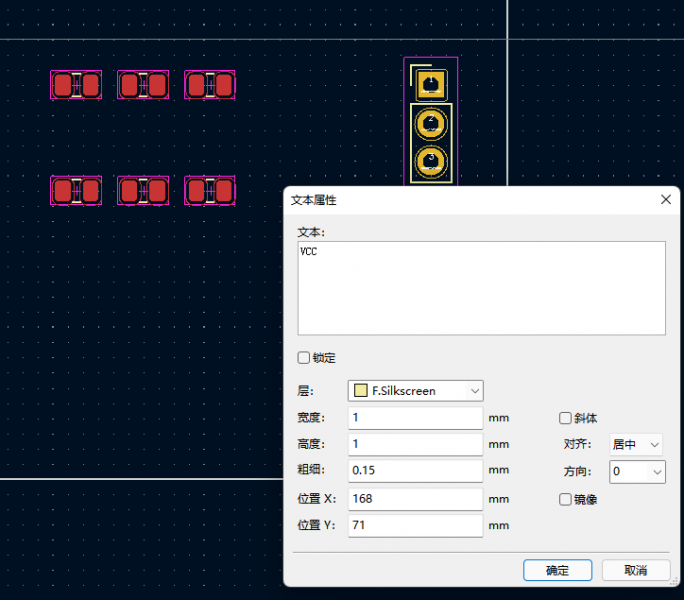The width and height of the screenshot is (684, 600).
Task: Enable the 斜体 checkbox
Action: pyautogui.click(x=565, y=418)
